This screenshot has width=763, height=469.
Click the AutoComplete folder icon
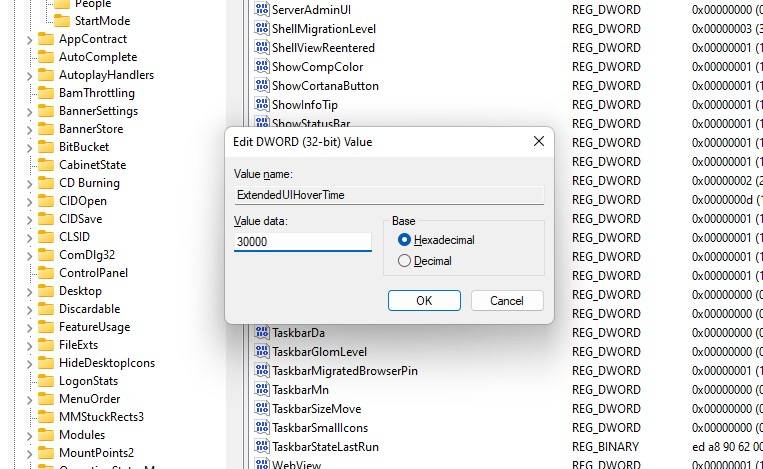tap(46, 57)
